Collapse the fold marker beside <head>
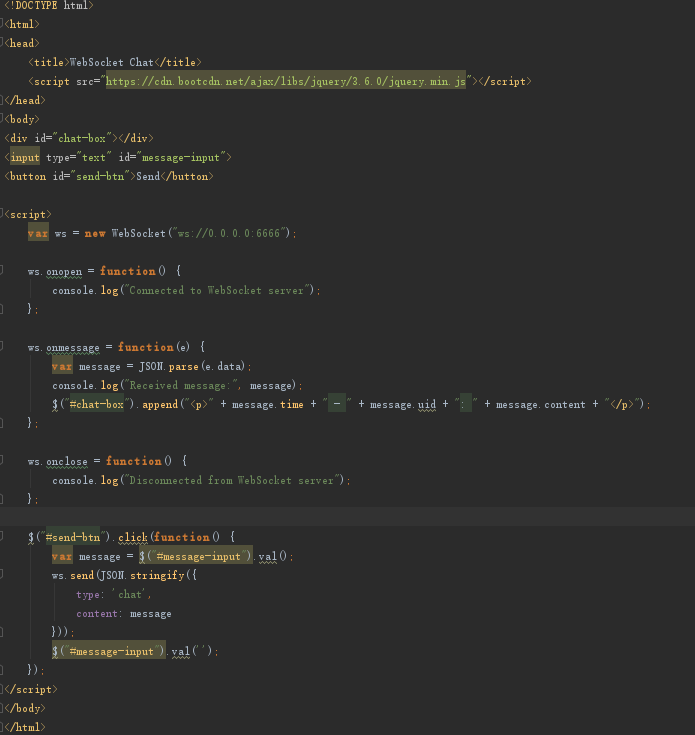Image resolution: width=695 pixels, height=735 pixels. pyautogui.click(x=1, y=42)
